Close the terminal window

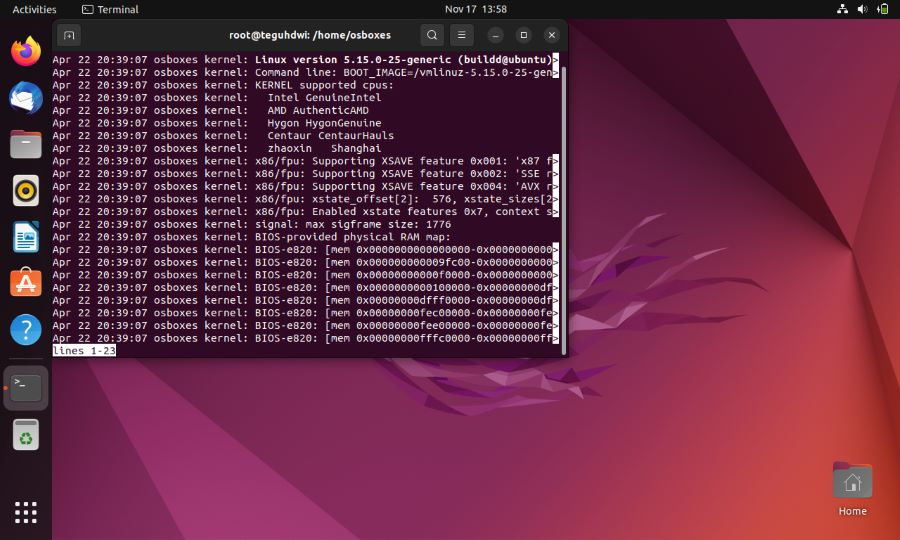[552, 35]
